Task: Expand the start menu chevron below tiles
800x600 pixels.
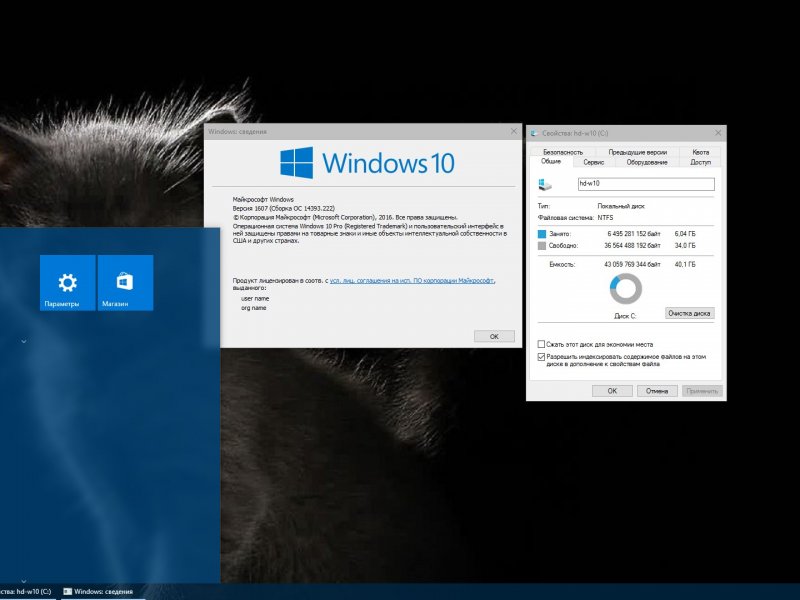Action: point(23,341)
